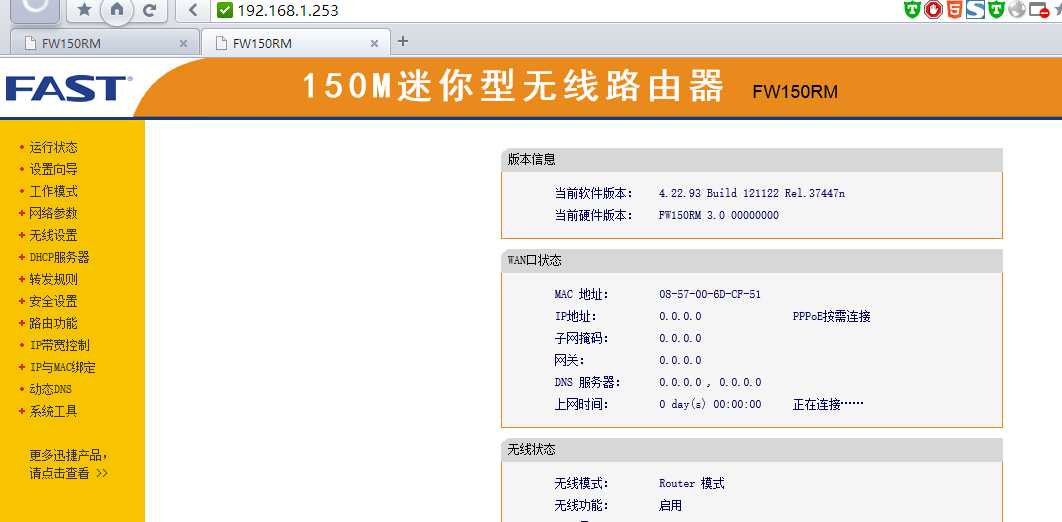Viewport: 1062px width, 522px height.
Task: Open IP带宽控制 in the sidebar
Action: [59, 345]
